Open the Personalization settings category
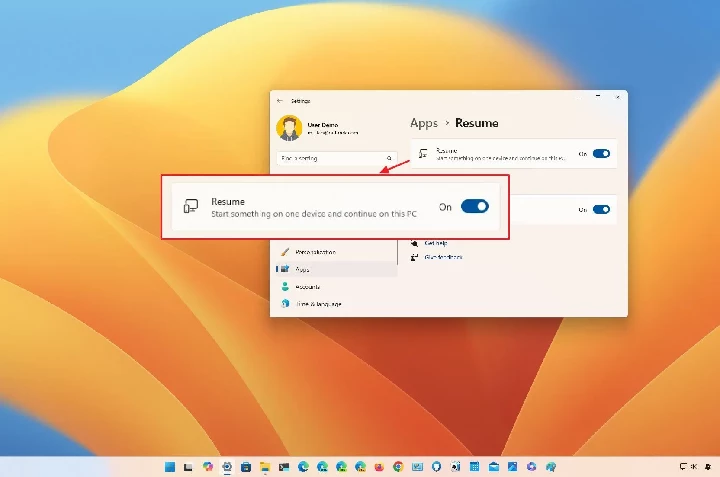720x477 pixels. click(315, 252)
